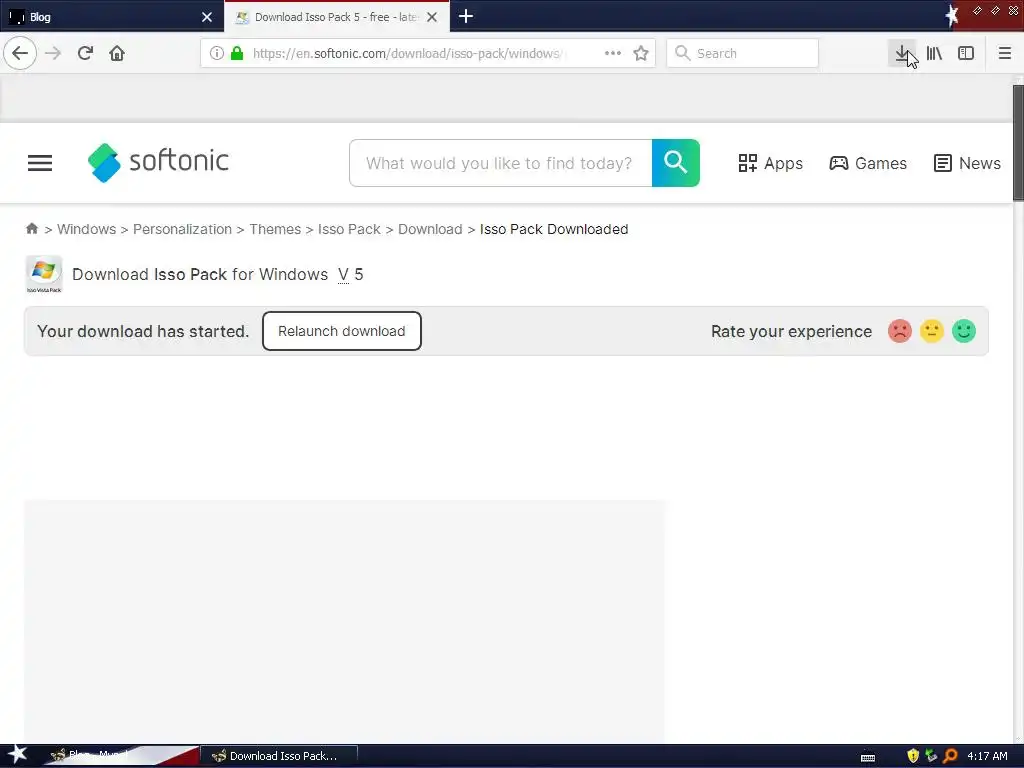Switch to the Blog tab

coord(111,17)
